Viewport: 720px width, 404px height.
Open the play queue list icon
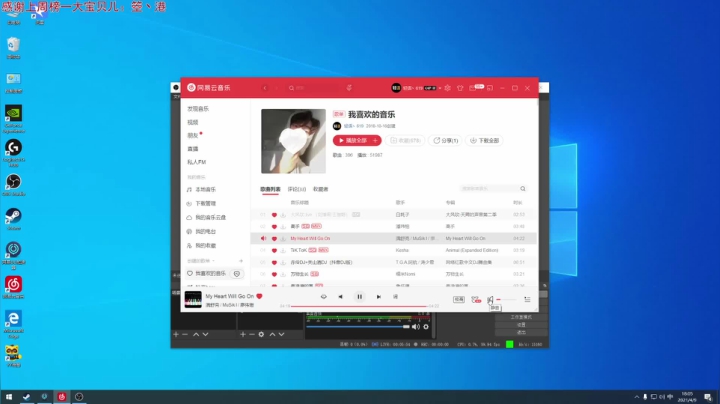point(527,299)
